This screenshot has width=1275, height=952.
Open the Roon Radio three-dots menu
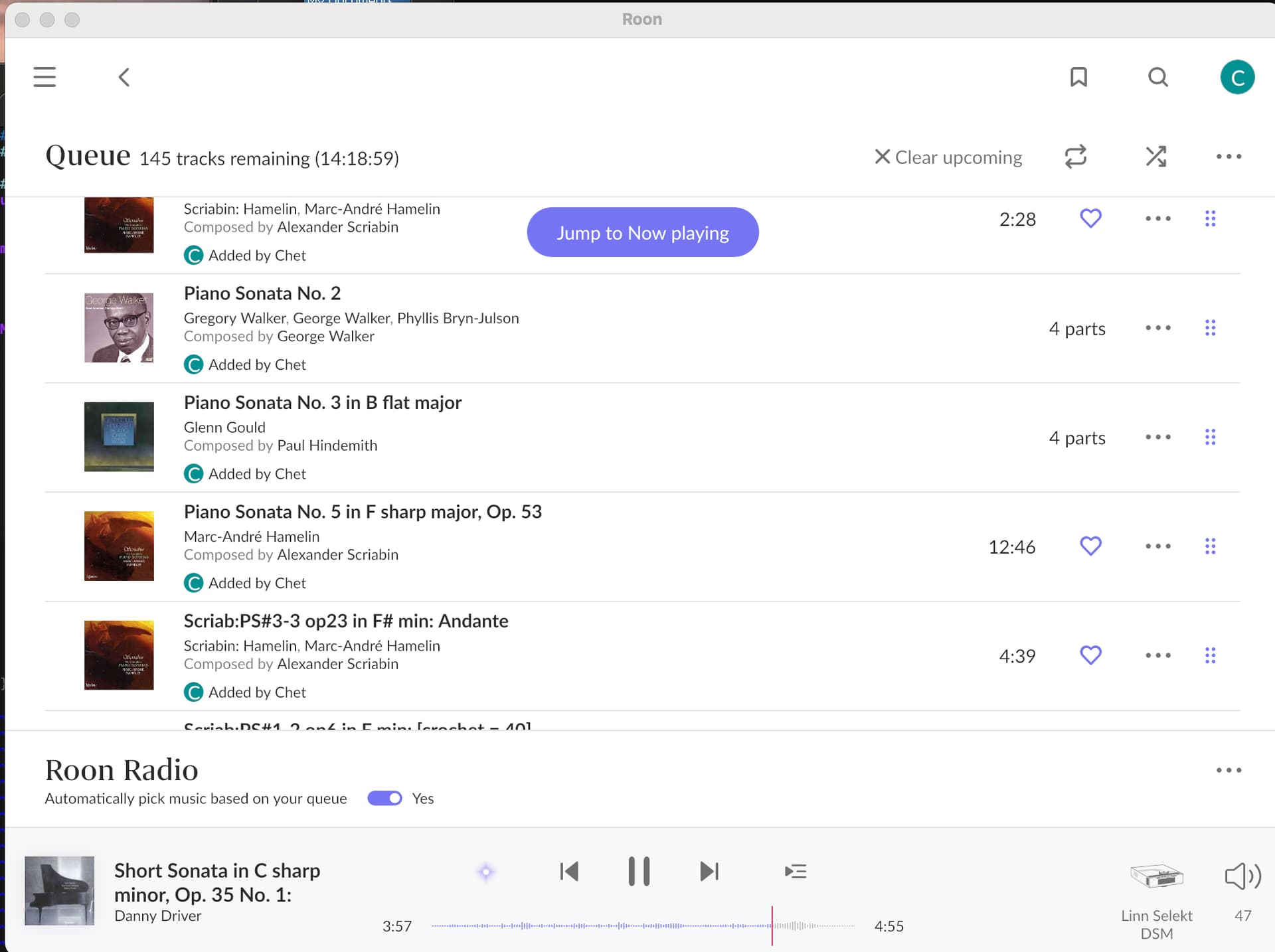click(1229, 770)
